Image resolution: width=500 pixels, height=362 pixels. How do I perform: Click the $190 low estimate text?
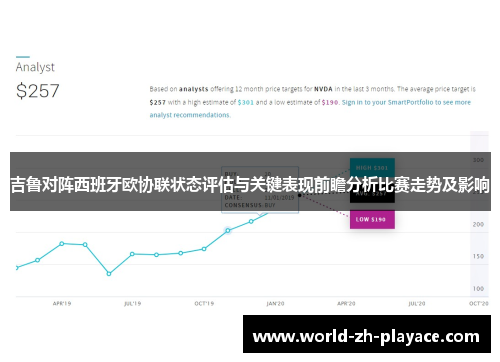[330, 102]
